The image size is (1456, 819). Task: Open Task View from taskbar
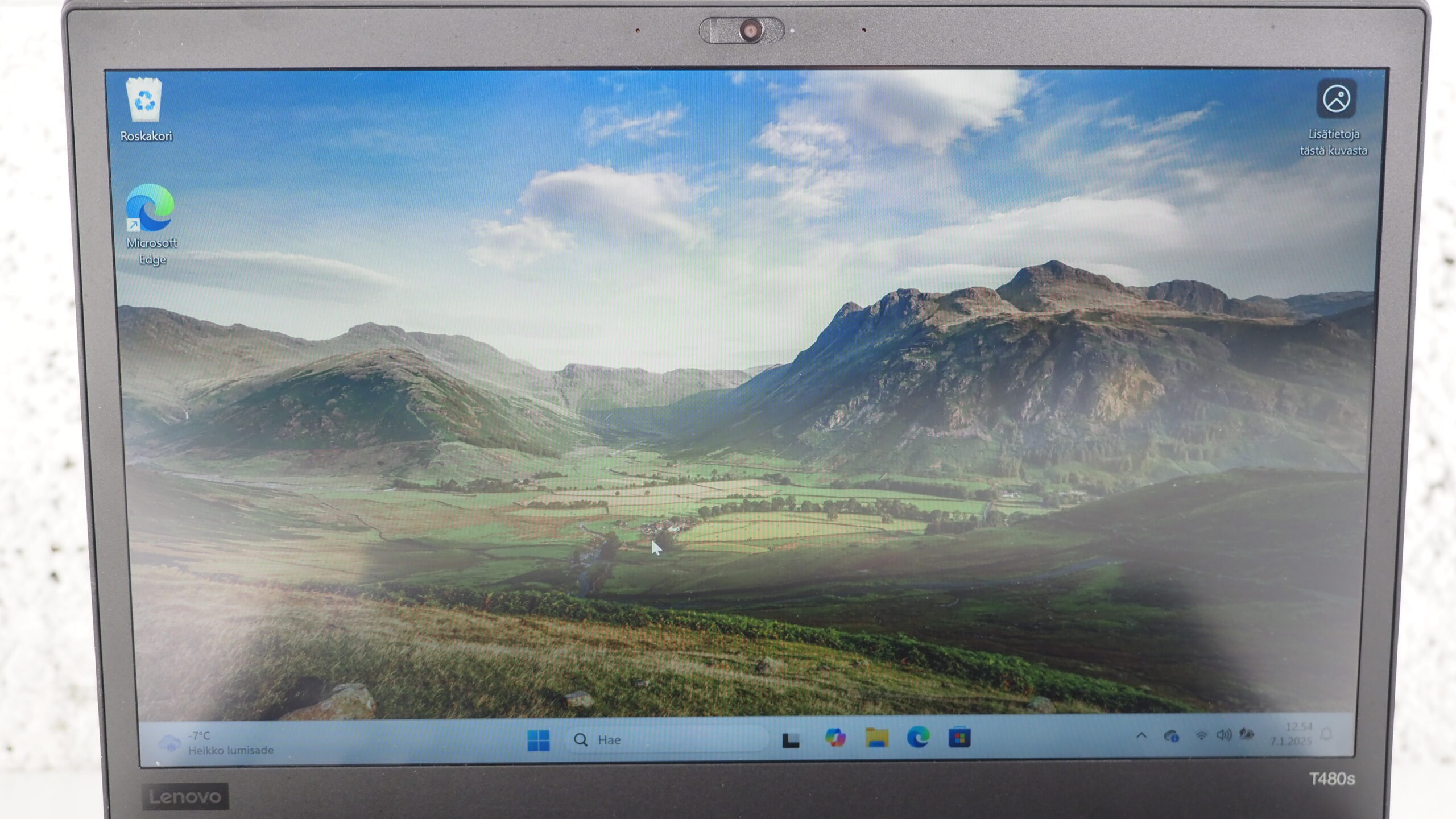pyautogui.click(x=791, y=740)
